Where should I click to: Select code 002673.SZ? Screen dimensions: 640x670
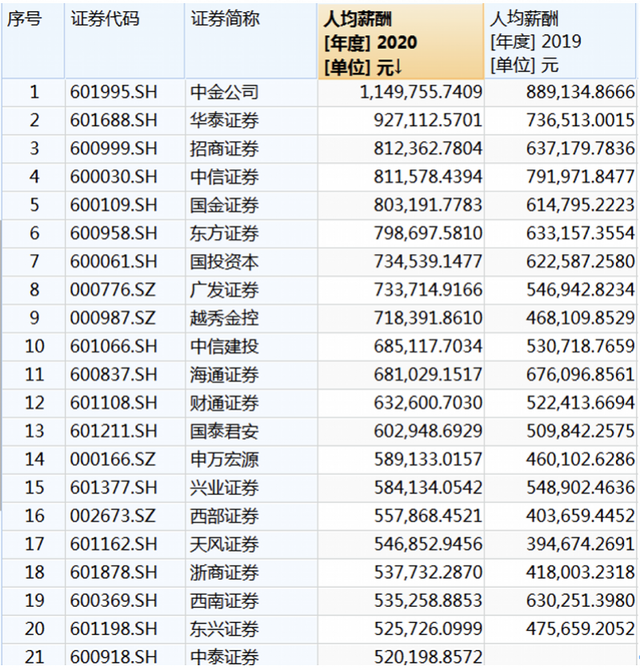pyautogui.click(x=125, y=516)
